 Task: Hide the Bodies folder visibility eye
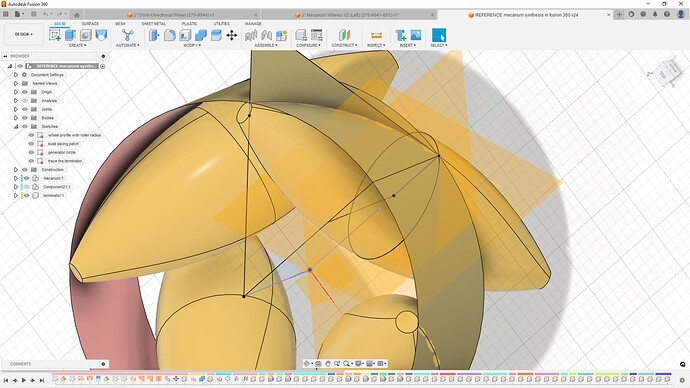(25, 118)
